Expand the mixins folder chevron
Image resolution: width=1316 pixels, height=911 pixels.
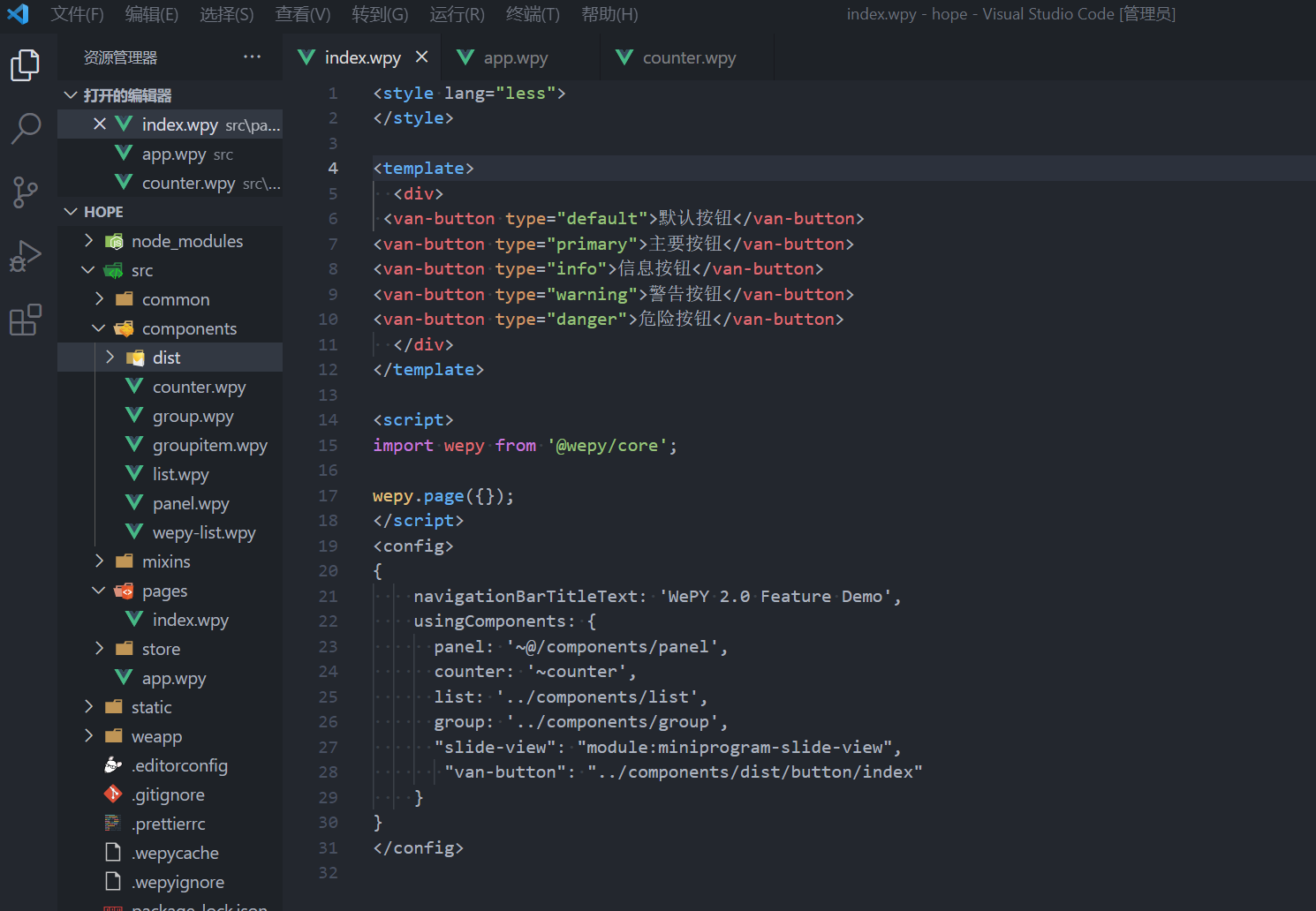coord(99,561)
